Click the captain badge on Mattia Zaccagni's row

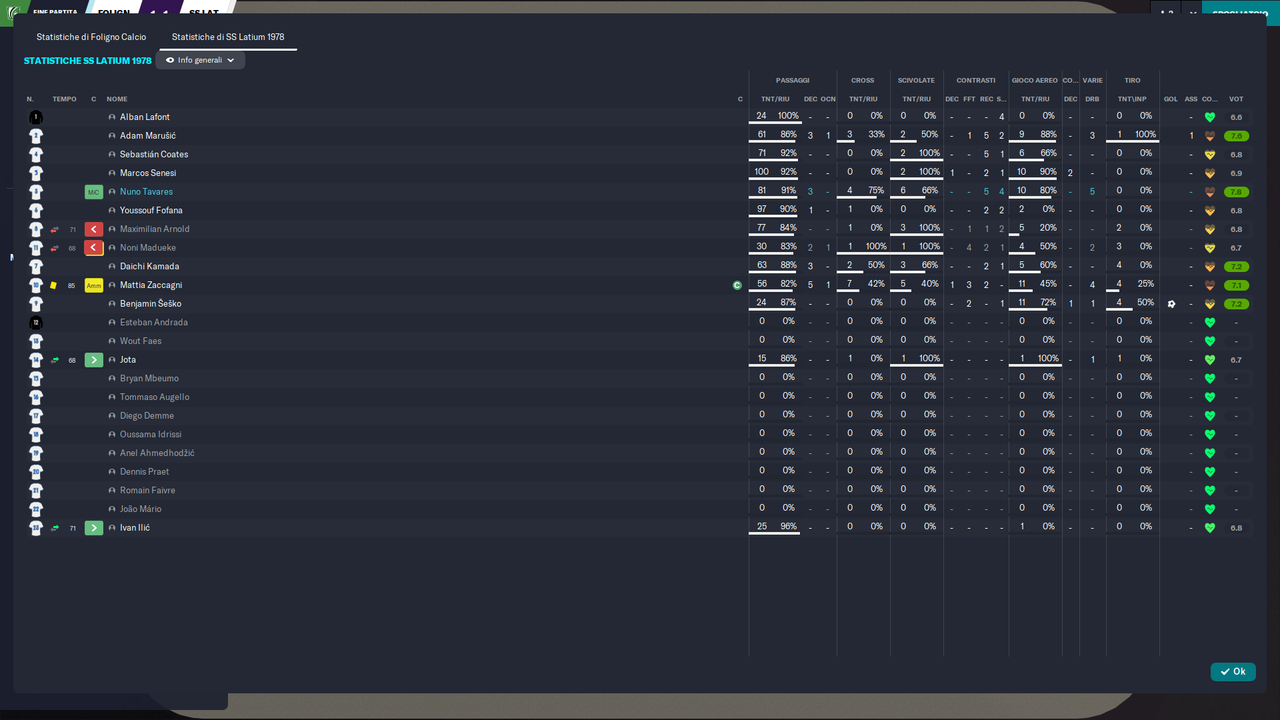[x=737, y=285]
